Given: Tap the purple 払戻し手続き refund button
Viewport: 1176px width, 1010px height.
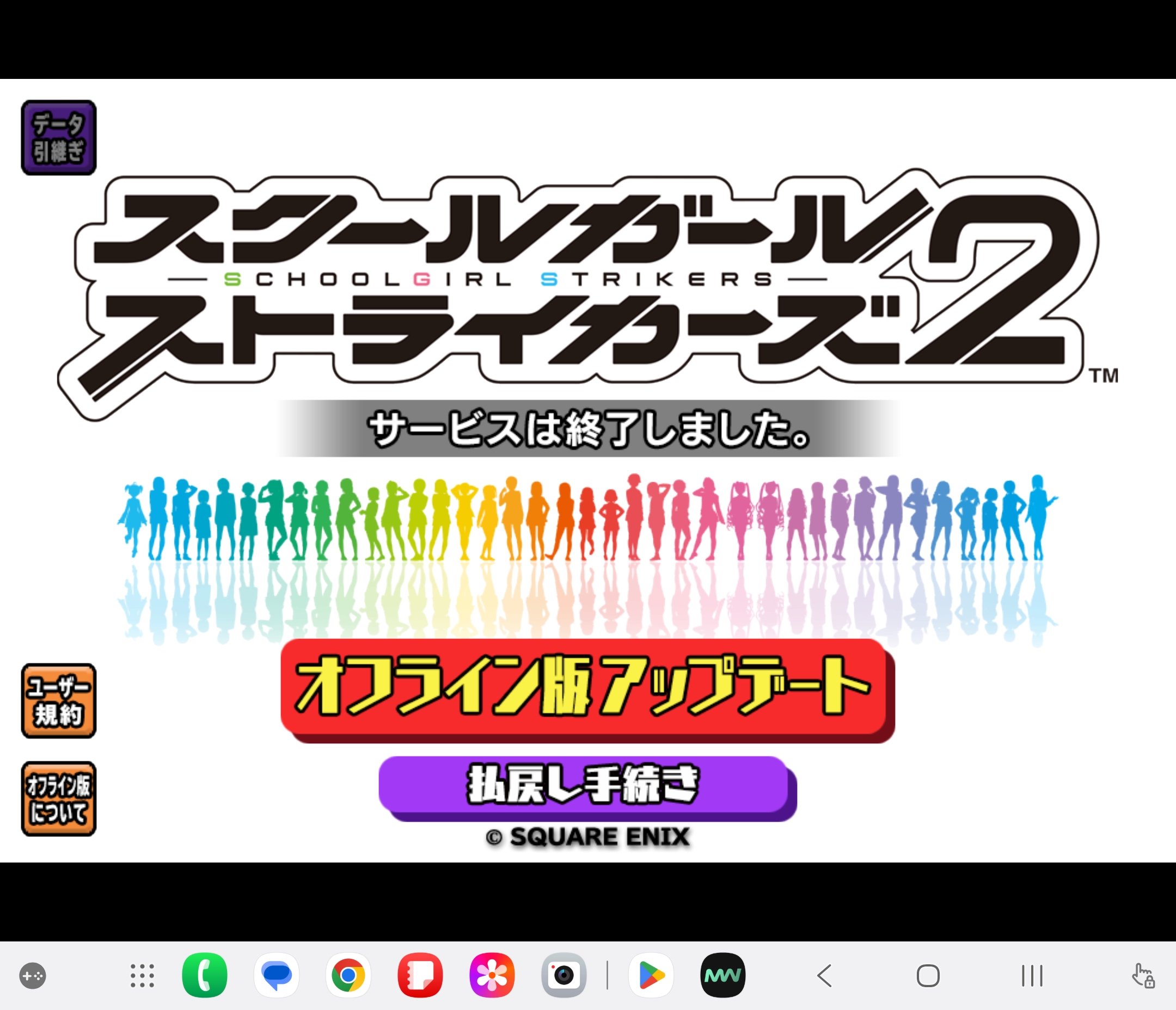Looking at the screenshot, I should pos(586,786).
